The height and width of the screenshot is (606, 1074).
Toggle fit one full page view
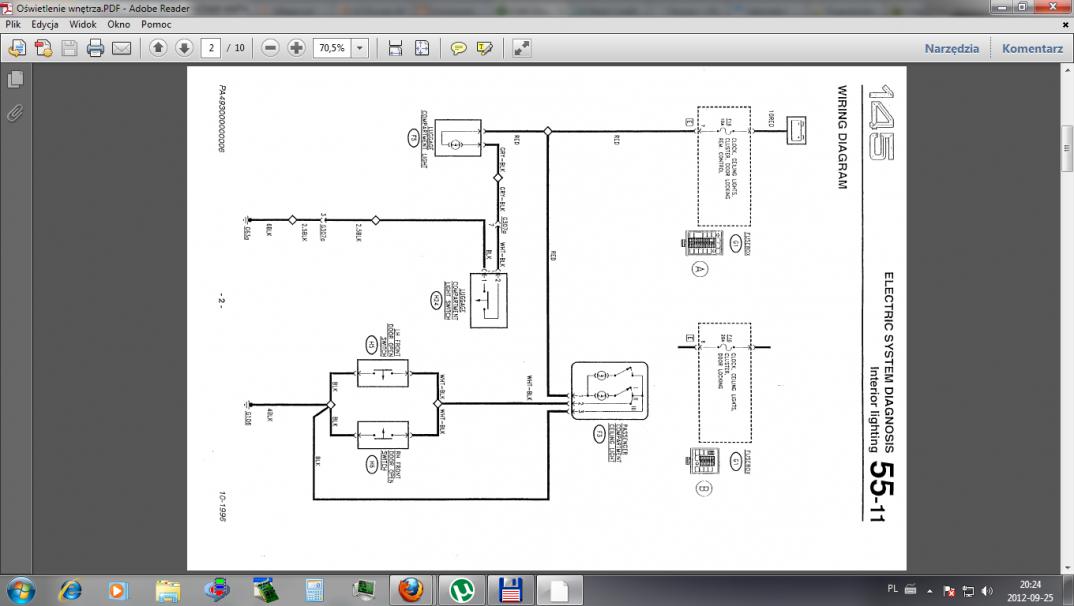(421, 48)
